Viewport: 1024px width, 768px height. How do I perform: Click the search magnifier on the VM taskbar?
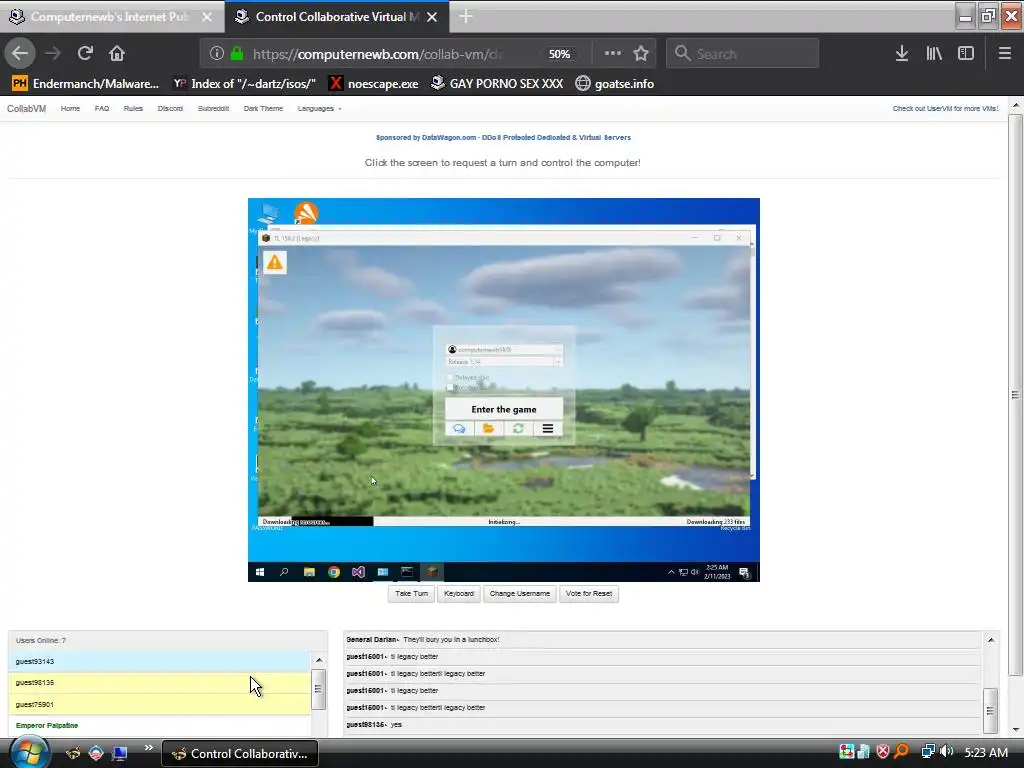[x=284, y=572]
